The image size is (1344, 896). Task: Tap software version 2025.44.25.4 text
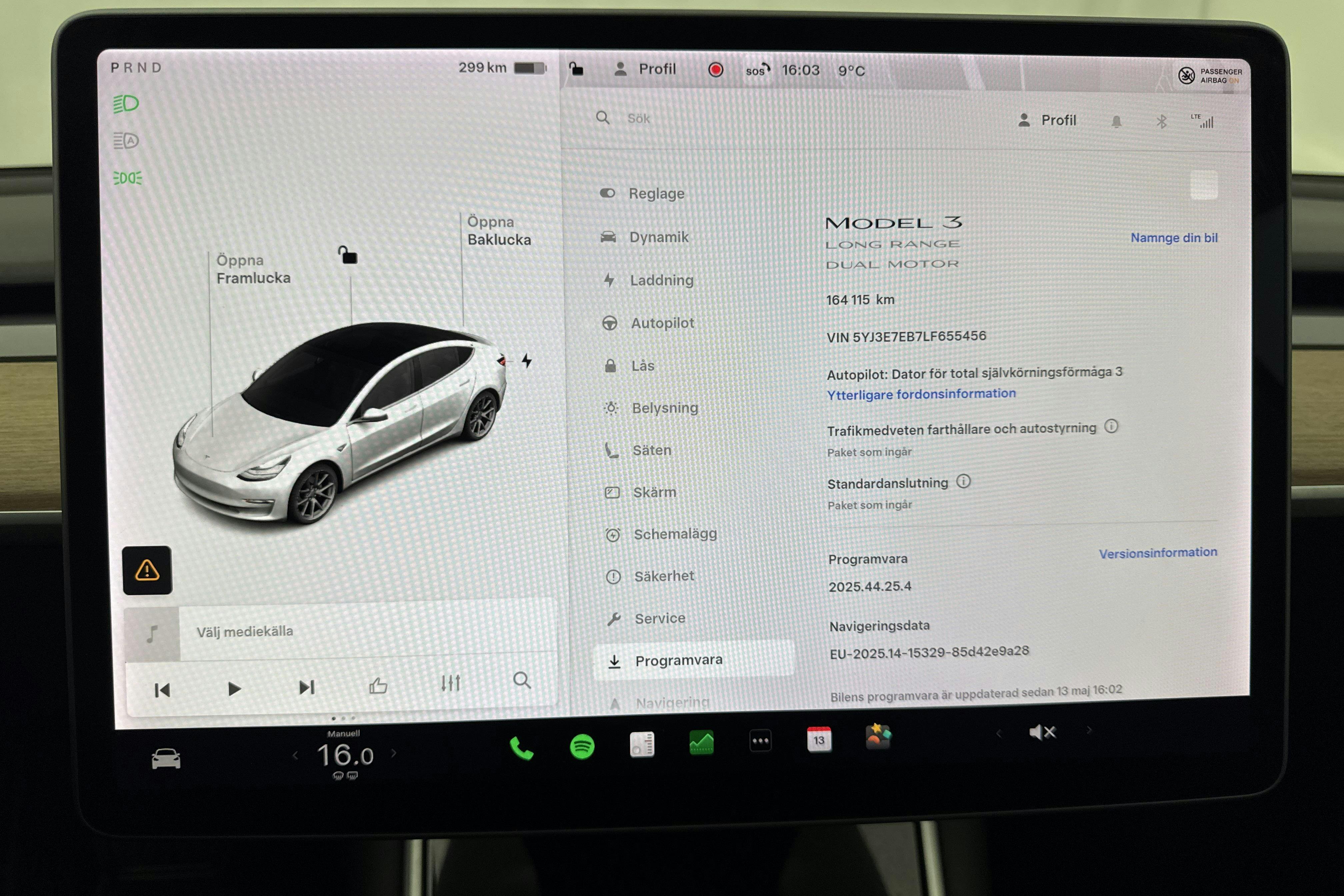[870, 586]
